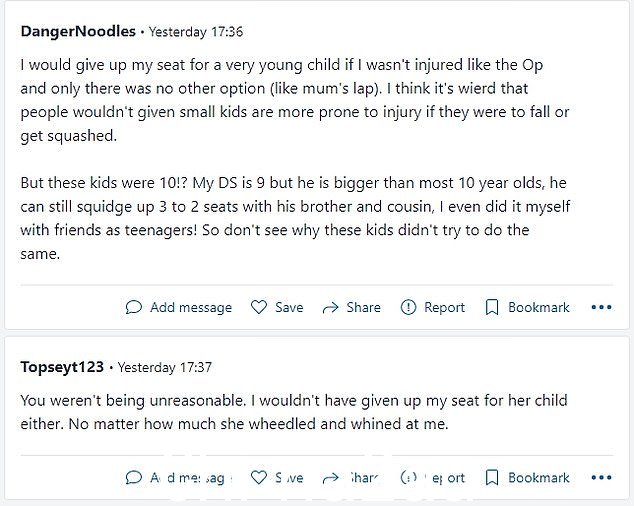Share DangerNoodles' post using arrow icon
The image size is (634, 506).
(330, 308)
